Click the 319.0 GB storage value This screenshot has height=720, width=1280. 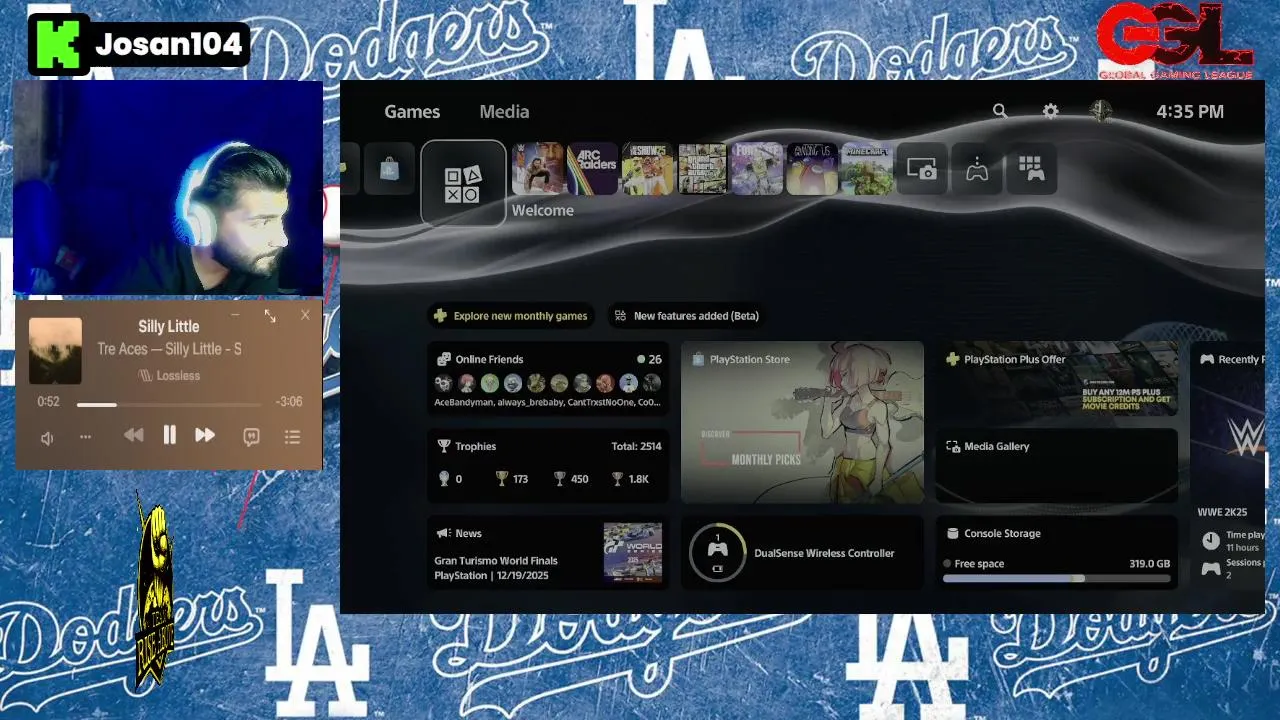(x=1149, y=564)
